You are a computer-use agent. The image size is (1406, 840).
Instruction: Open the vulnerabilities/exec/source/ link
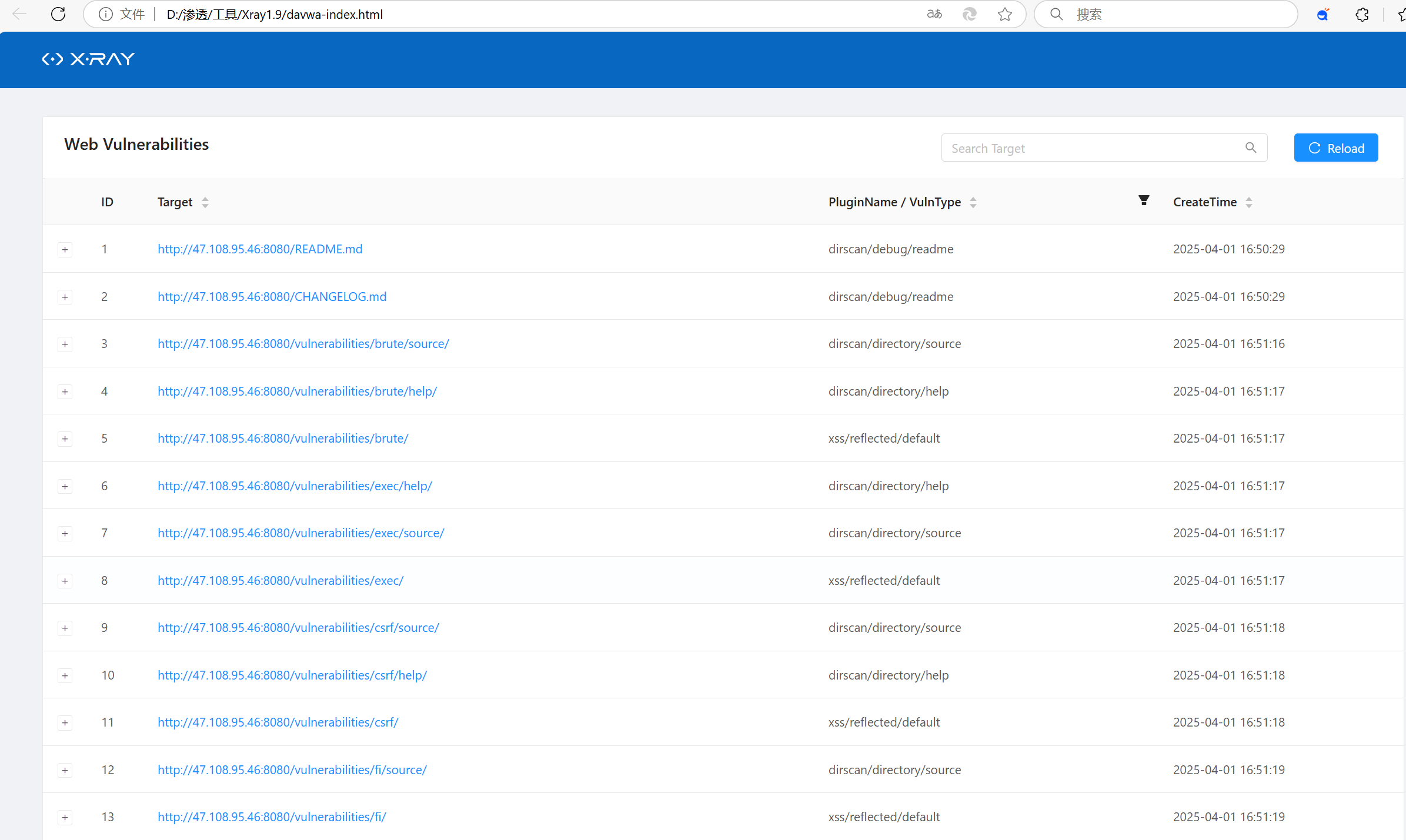(x=300, y=533)
